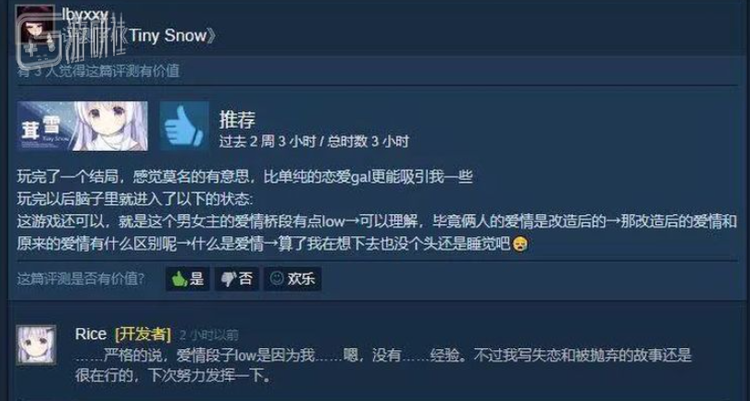Image resolution: width=750 pixels, height=401 pixels.
Task: Click the lbyxxy reviewer username
Action: [85, 15]
